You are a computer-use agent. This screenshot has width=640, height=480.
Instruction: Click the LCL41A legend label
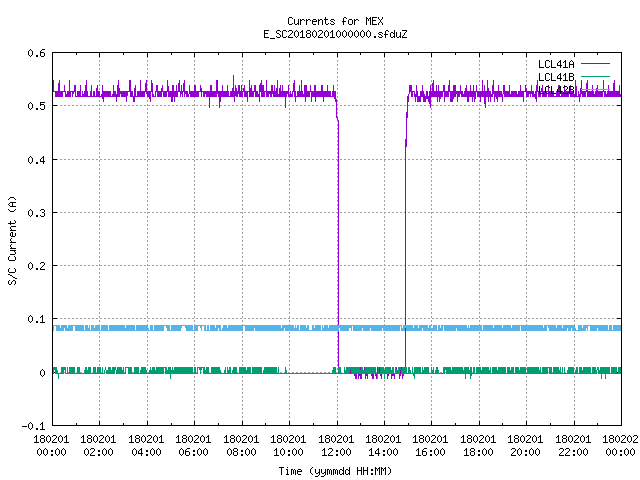556,64
